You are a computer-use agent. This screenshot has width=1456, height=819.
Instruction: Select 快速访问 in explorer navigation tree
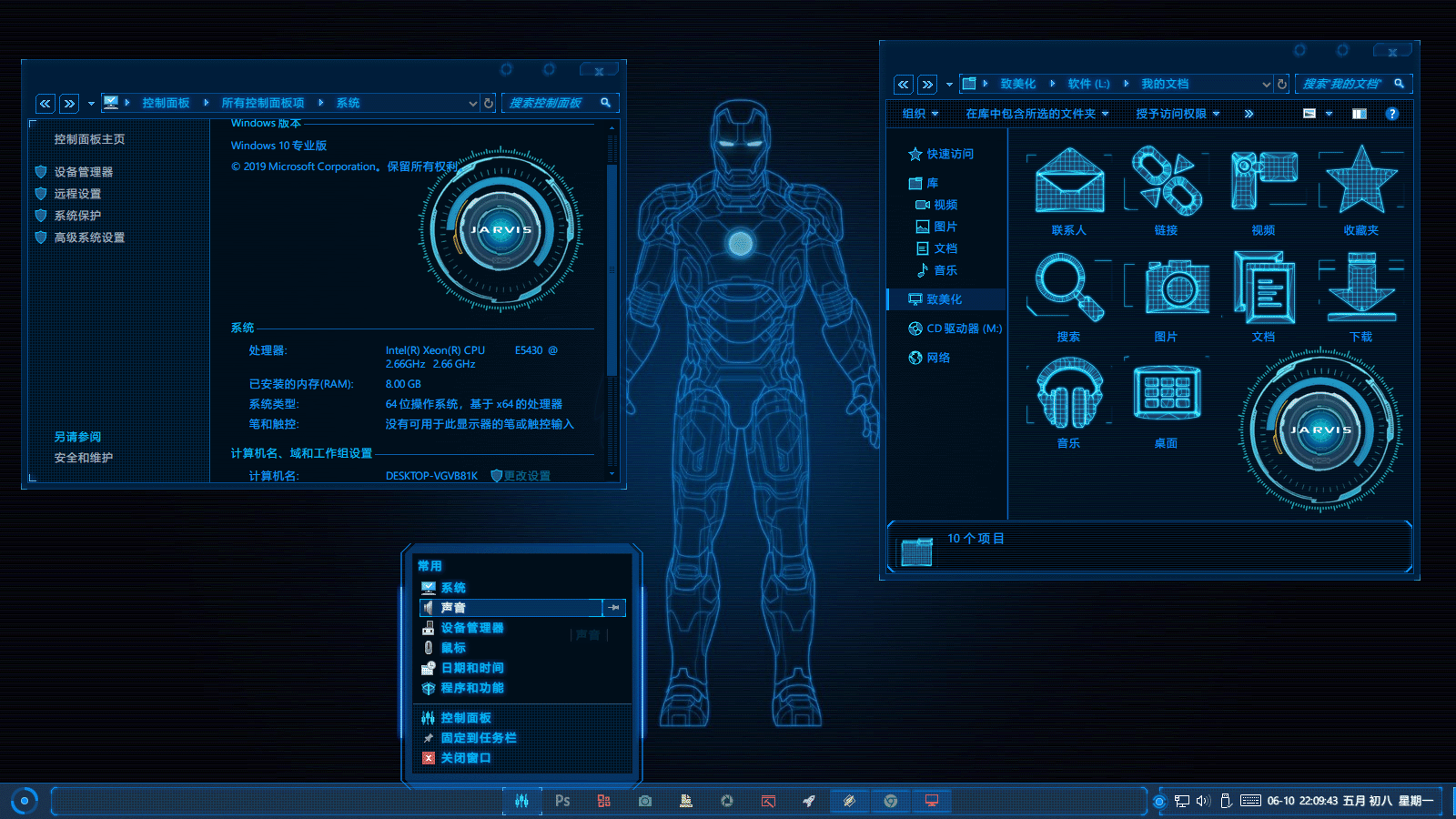941,154
